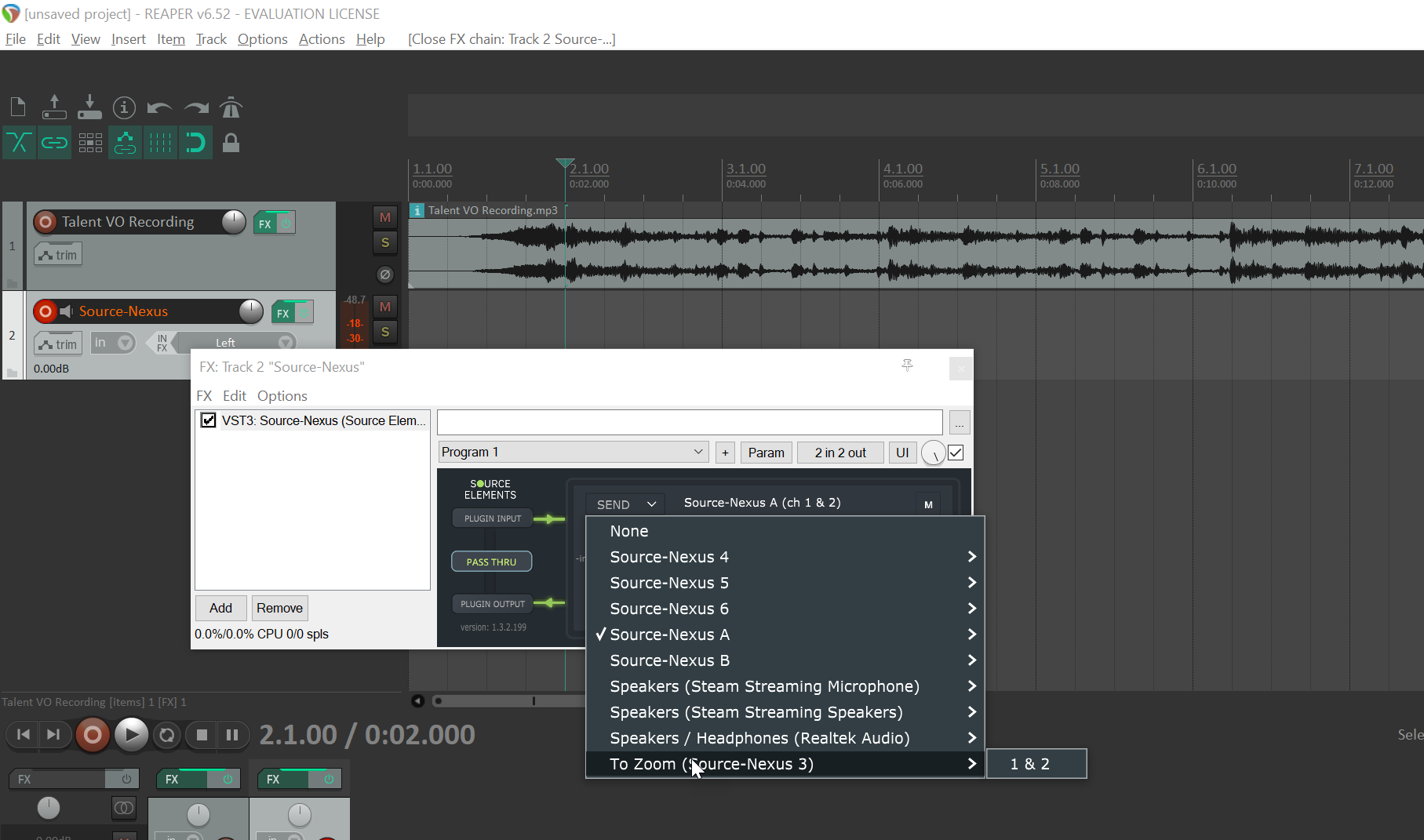The height and width of the screenshot is (840, 1424).
Task: Open the Actions menu
Action: 321,39
